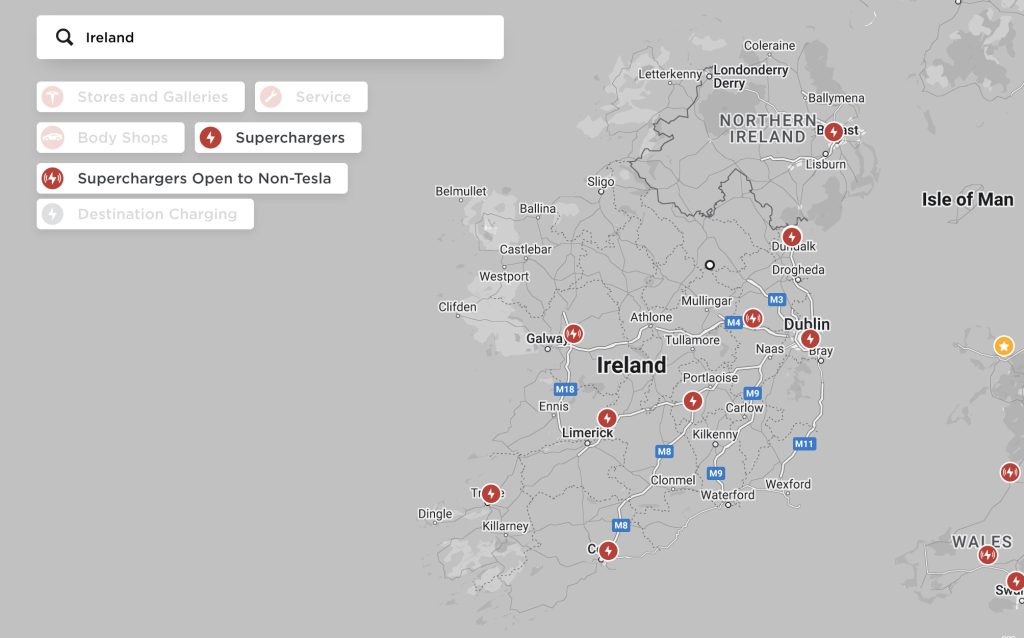1024x638 pixels.
Task: Click the Swansea Supercharger pin
Action: tap(1016, 581)
